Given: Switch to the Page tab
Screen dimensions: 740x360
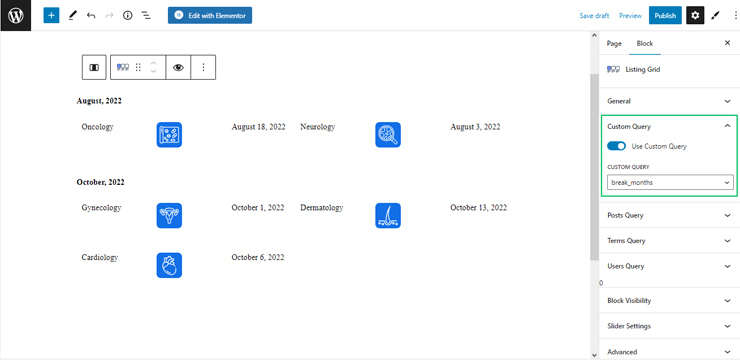Looking at the screenshot, I should (614, 43).
